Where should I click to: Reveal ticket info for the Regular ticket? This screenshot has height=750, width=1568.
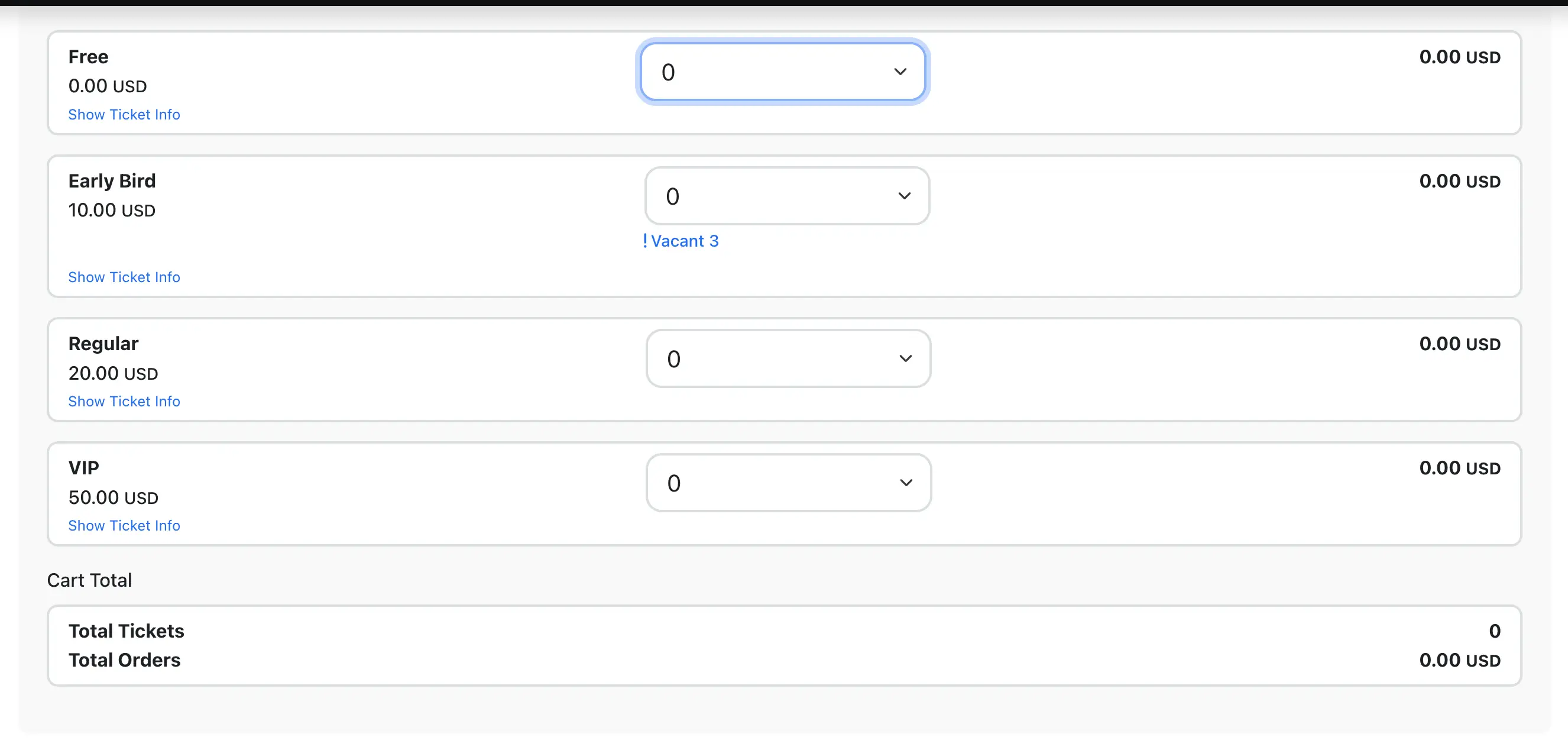[124, 401]
